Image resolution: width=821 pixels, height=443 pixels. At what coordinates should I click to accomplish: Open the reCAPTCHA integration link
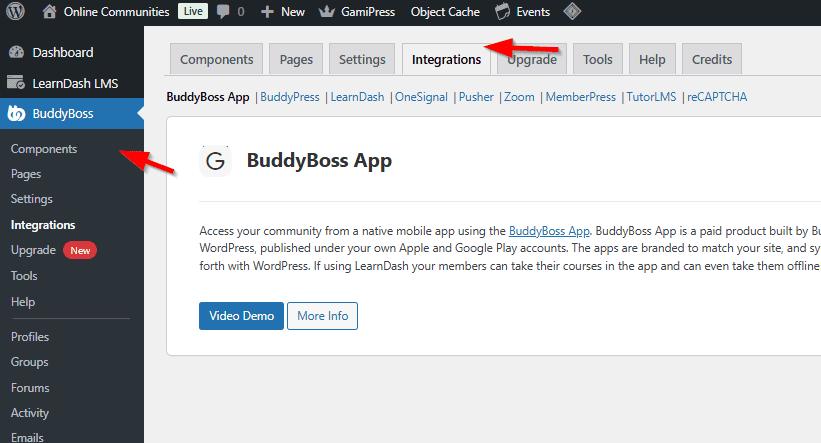(x=717, y=97)
